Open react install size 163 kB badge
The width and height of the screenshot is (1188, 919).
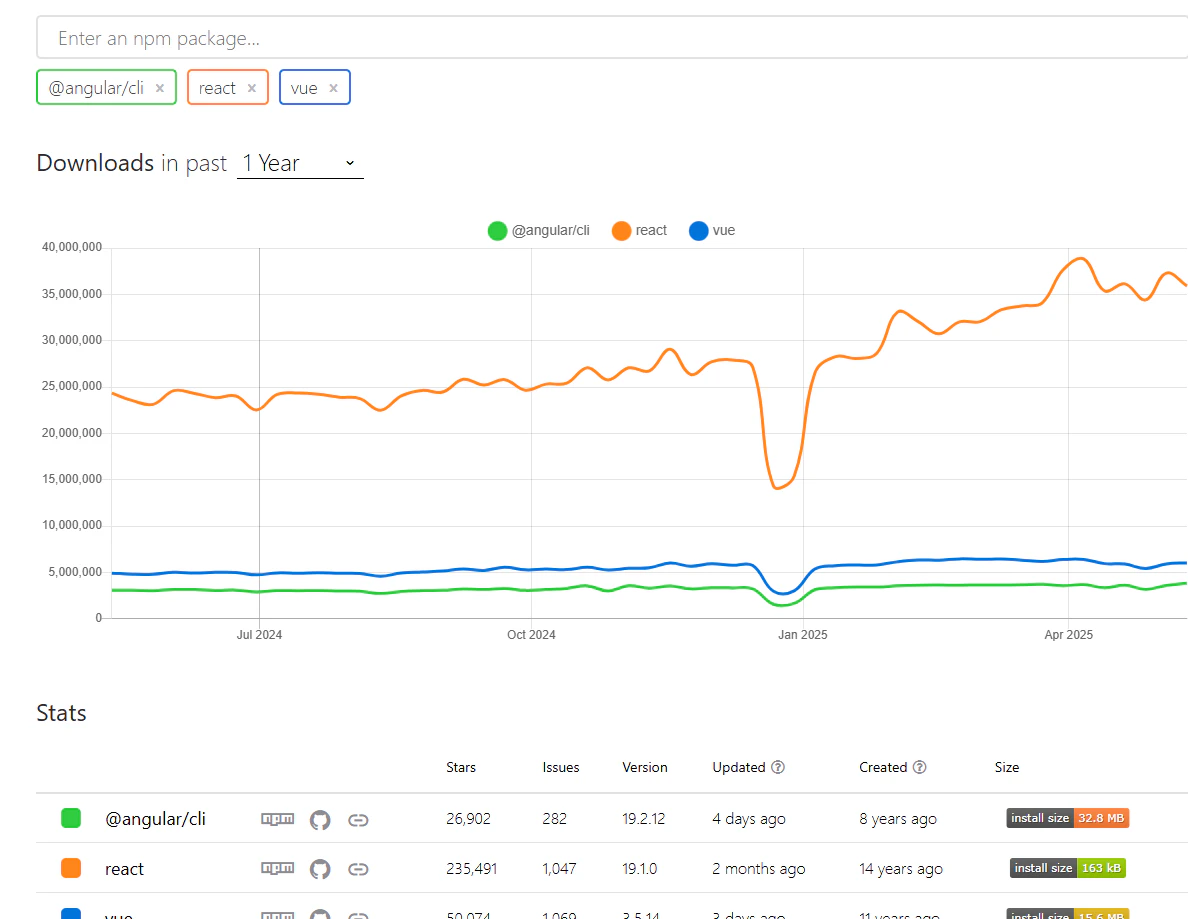point(1068,868)
